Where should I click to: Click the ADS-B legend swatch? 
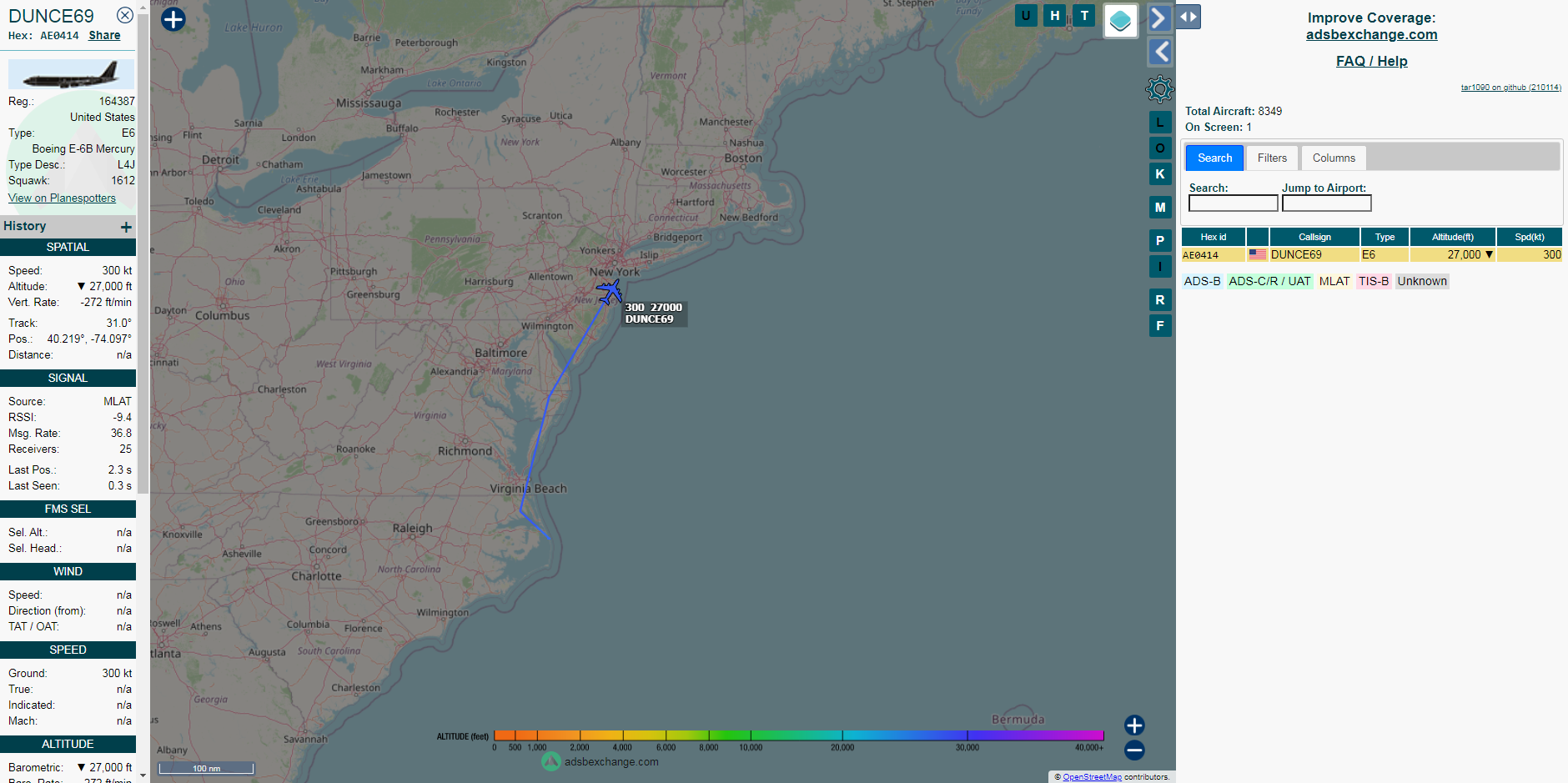[1202, 281]
